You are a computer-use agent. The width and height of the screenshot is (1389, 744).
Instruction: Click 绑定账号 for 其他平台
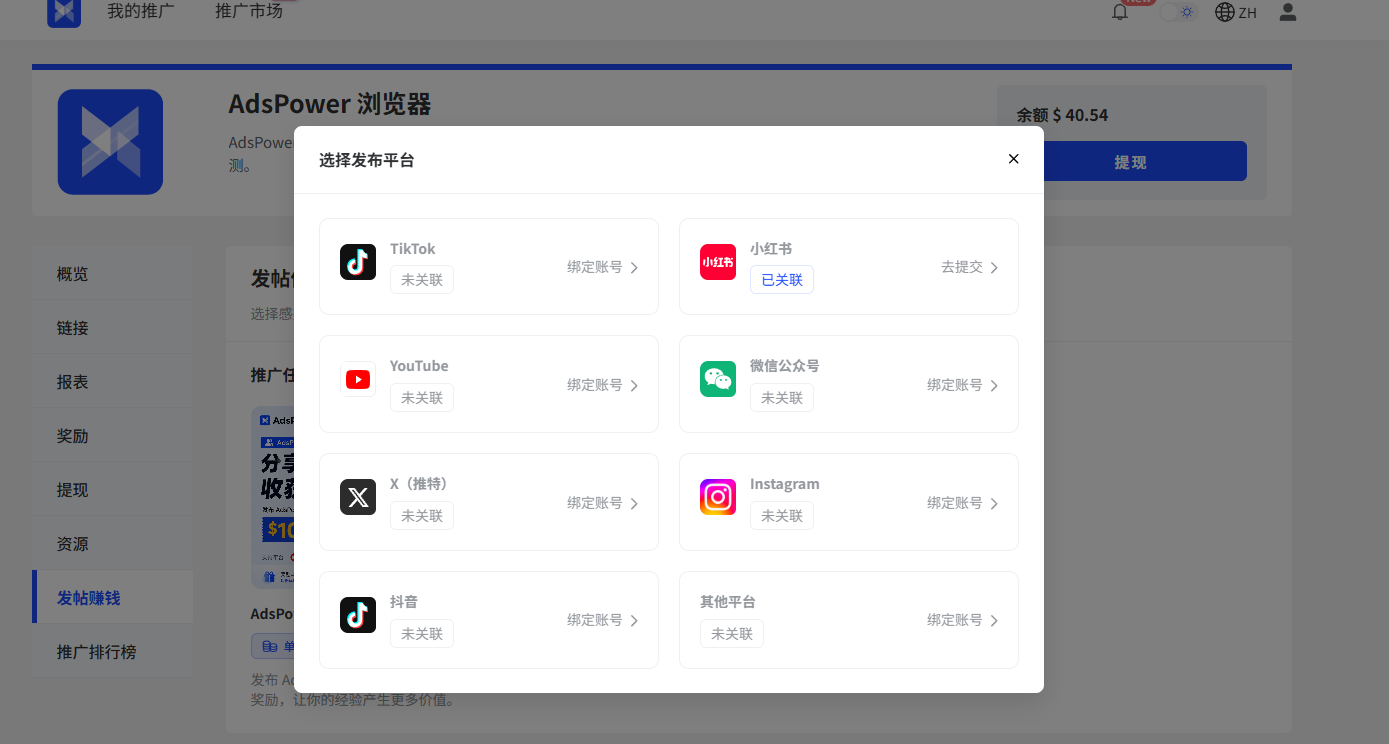click(x=955, y=620)
